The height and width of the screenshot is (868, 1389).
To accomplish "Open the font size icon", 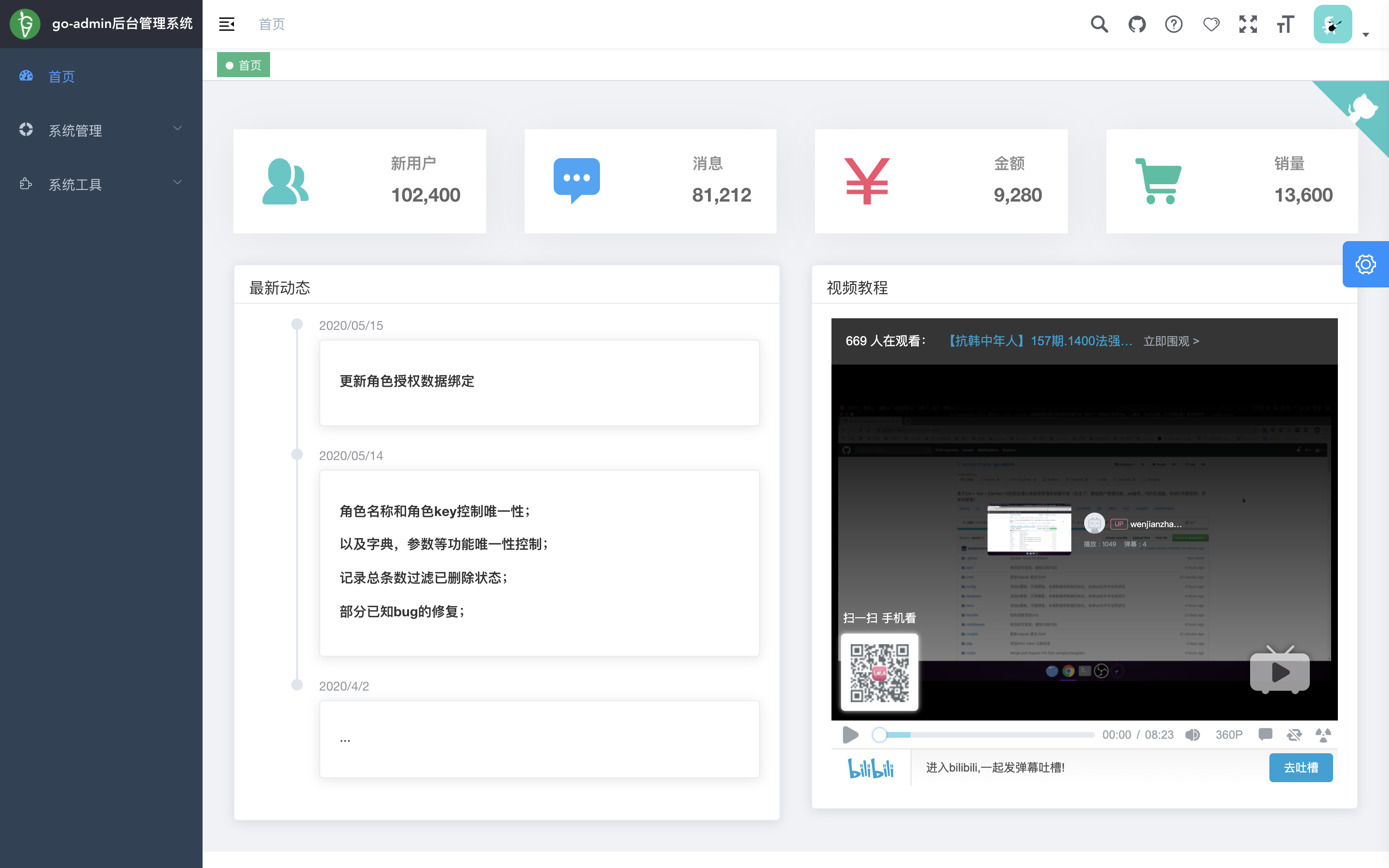I will [1285, 24].
